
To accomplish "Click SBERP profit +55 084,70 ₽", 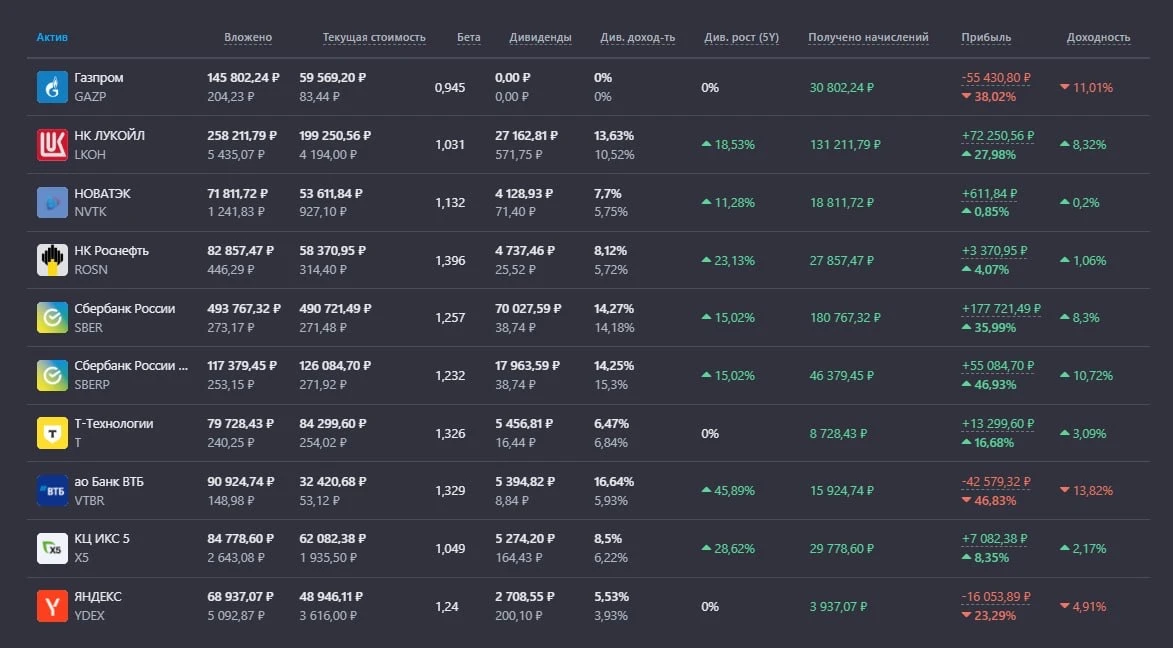I will [998, 366].
